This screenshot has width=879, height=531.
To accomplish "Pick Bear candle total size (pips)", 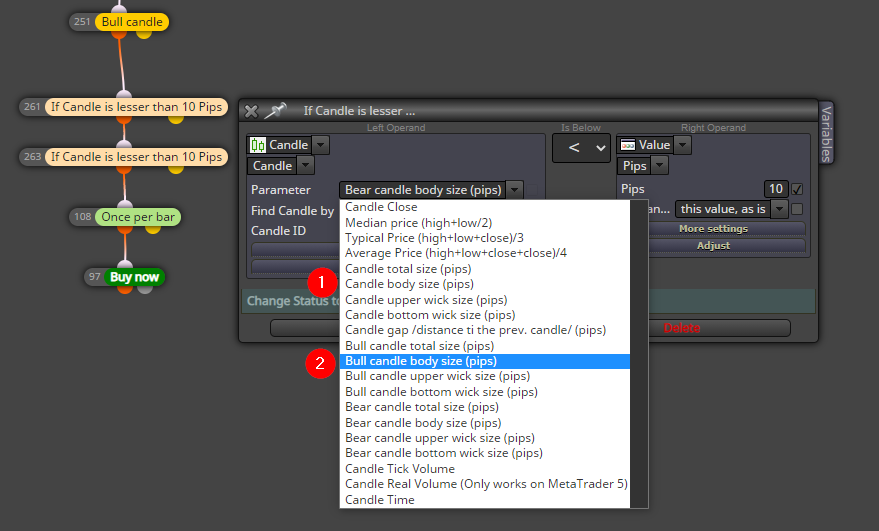I will pos(484,407).
